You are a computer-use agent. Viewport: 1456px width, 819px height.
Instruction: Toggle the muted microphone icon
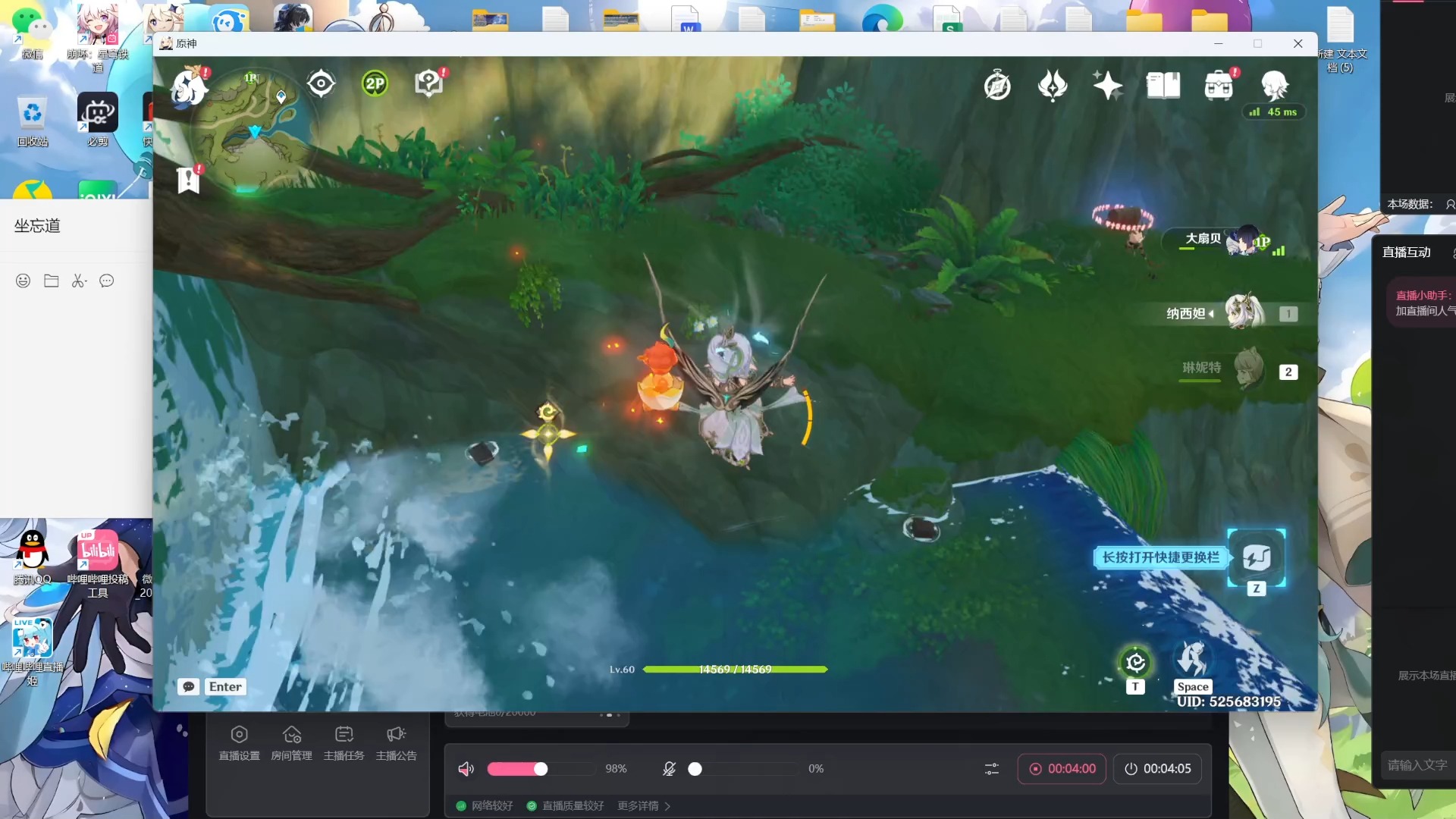[669, 769]
